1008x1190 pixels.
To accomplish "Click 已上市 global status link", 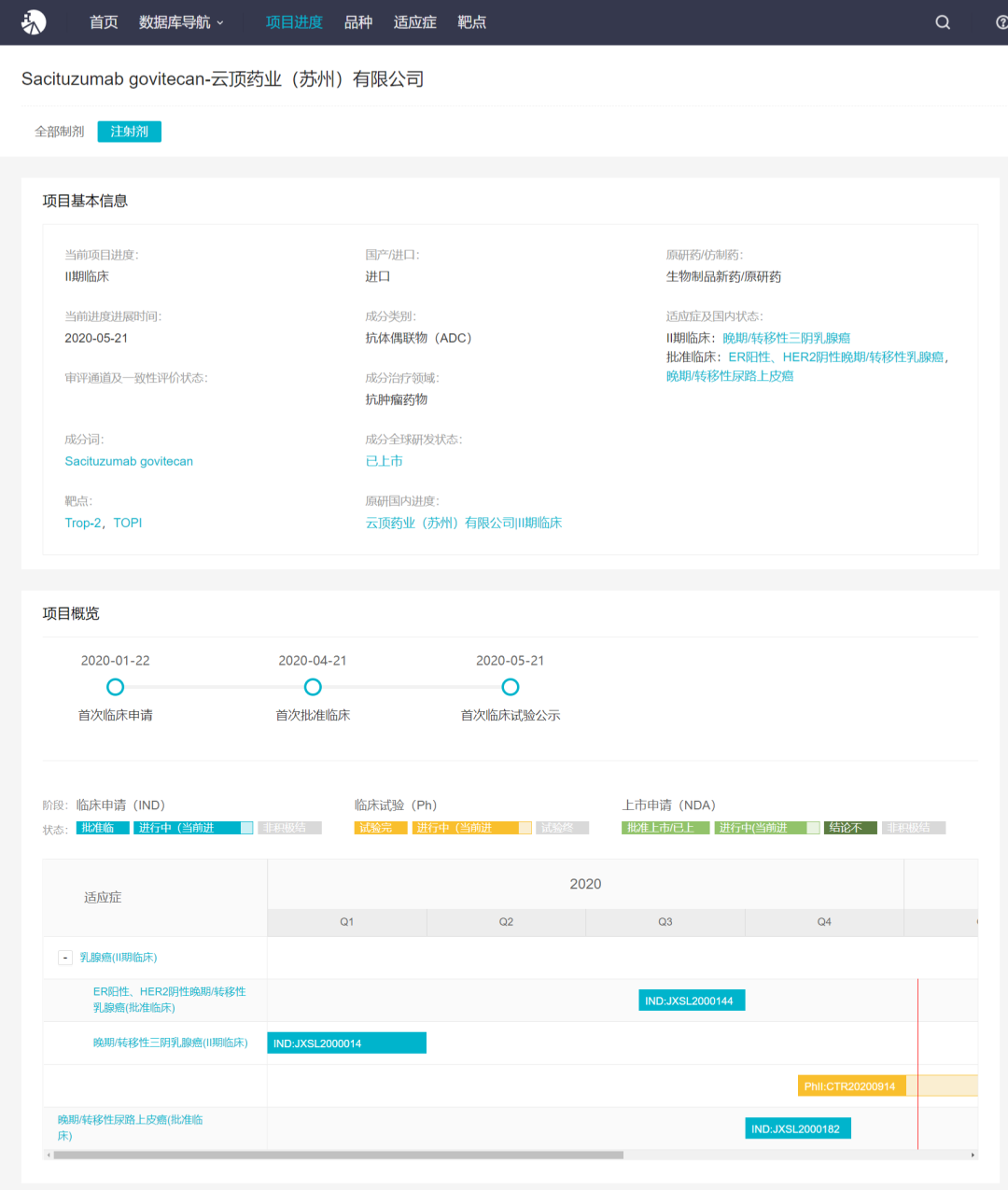I will pyautogui.click(x=385, y=461).
